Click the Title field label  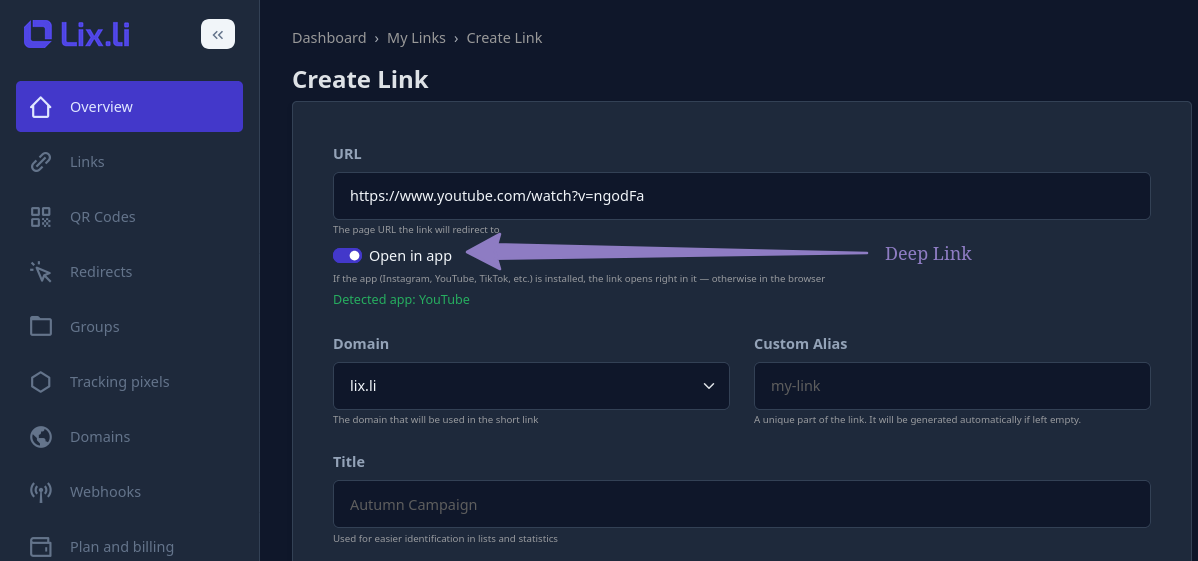click(348, 462)
